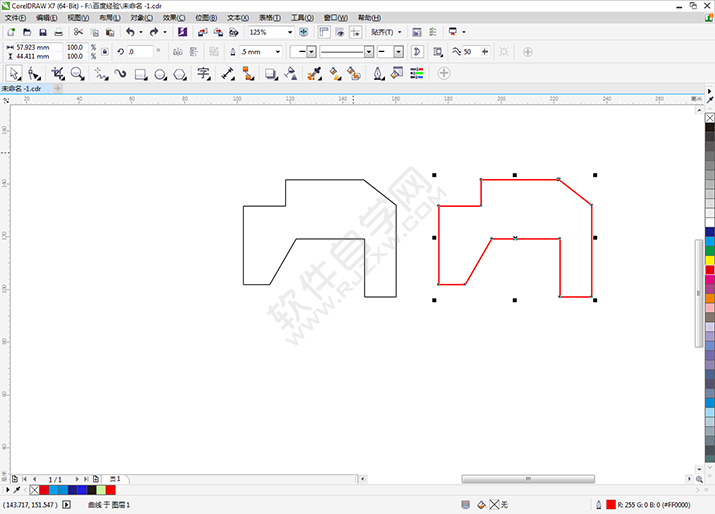The width and height of the screenshot is (715, 514).
Task: Select the Zoom magnifier tool
Action: (x=77, y=73)
